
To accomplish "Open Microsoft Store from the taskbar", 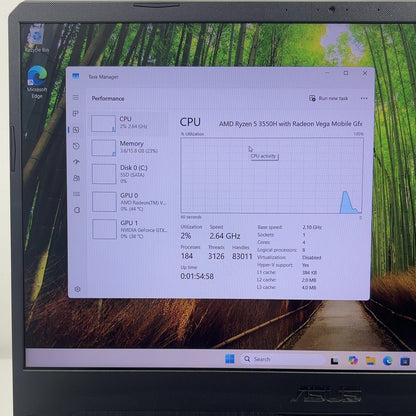I will 405,361.
